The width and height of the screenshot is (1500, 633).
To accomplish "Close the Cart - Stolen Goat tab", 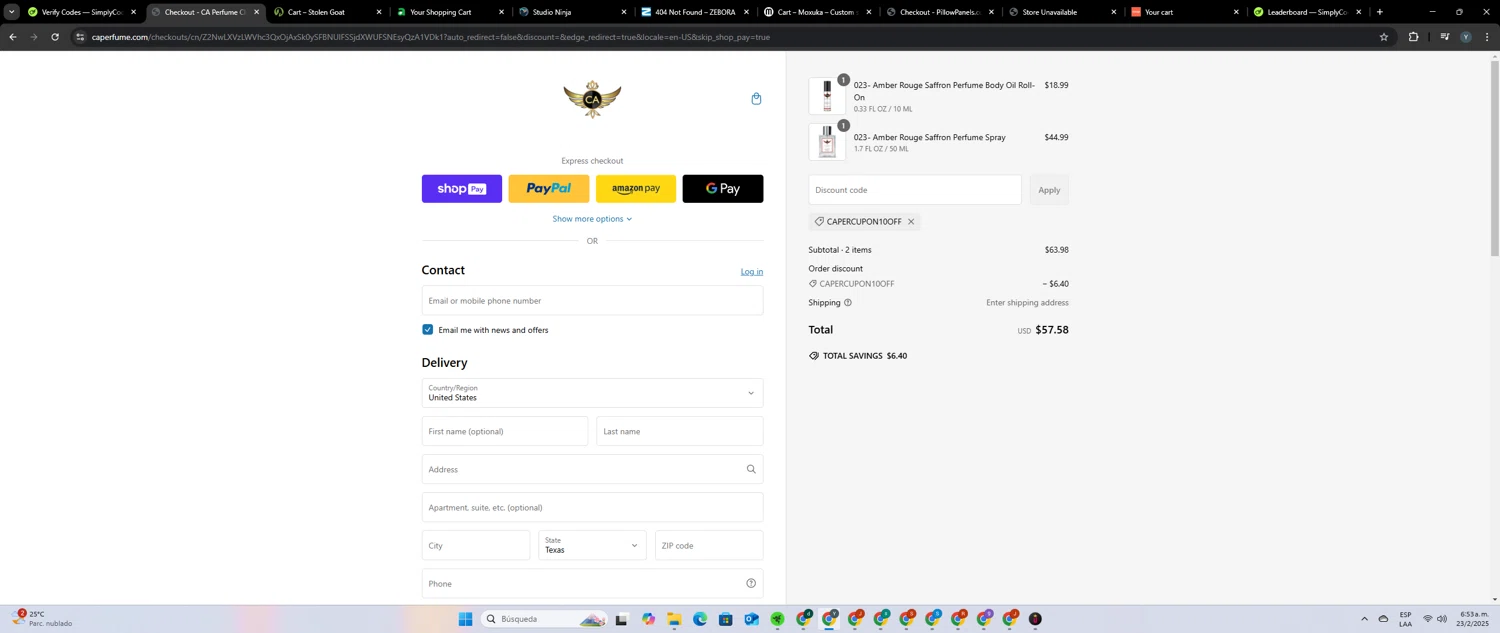I will coord(379,12).
